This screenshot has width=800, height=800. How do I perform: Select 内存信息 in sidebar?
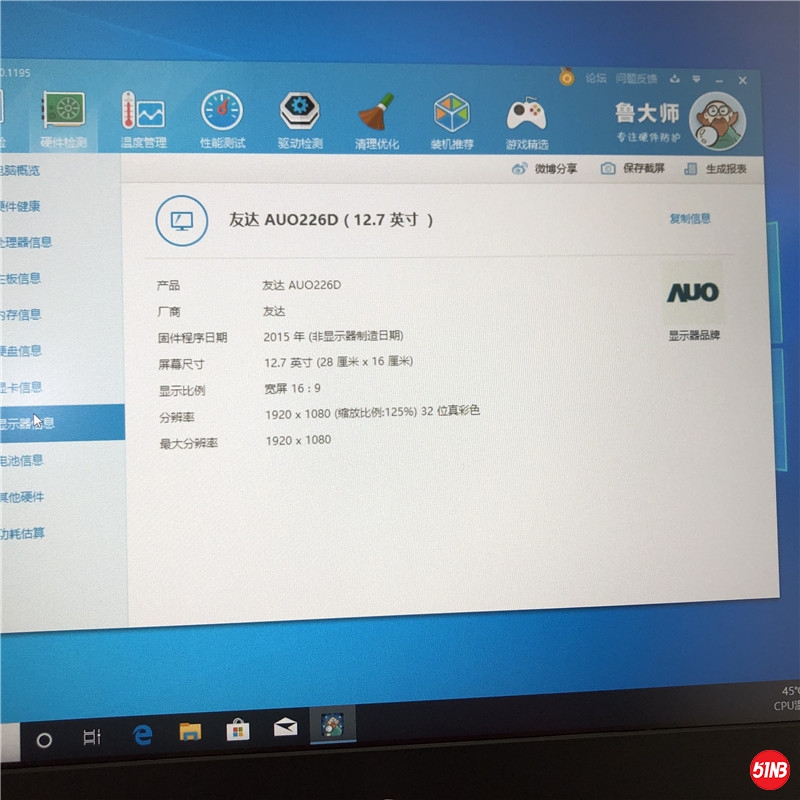20,314
